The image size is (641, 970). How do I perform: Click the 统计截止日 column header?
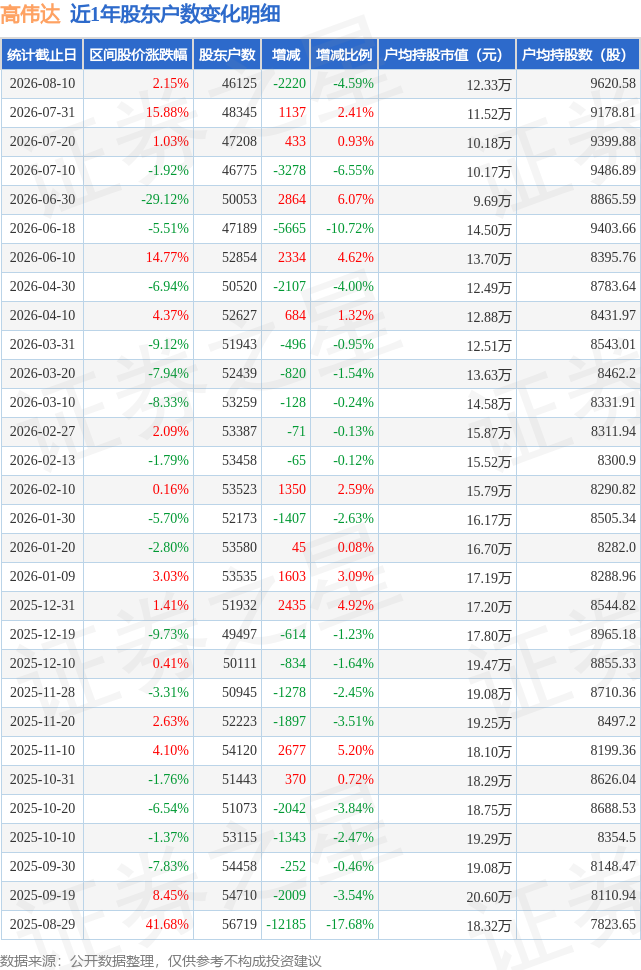(42, 55)
